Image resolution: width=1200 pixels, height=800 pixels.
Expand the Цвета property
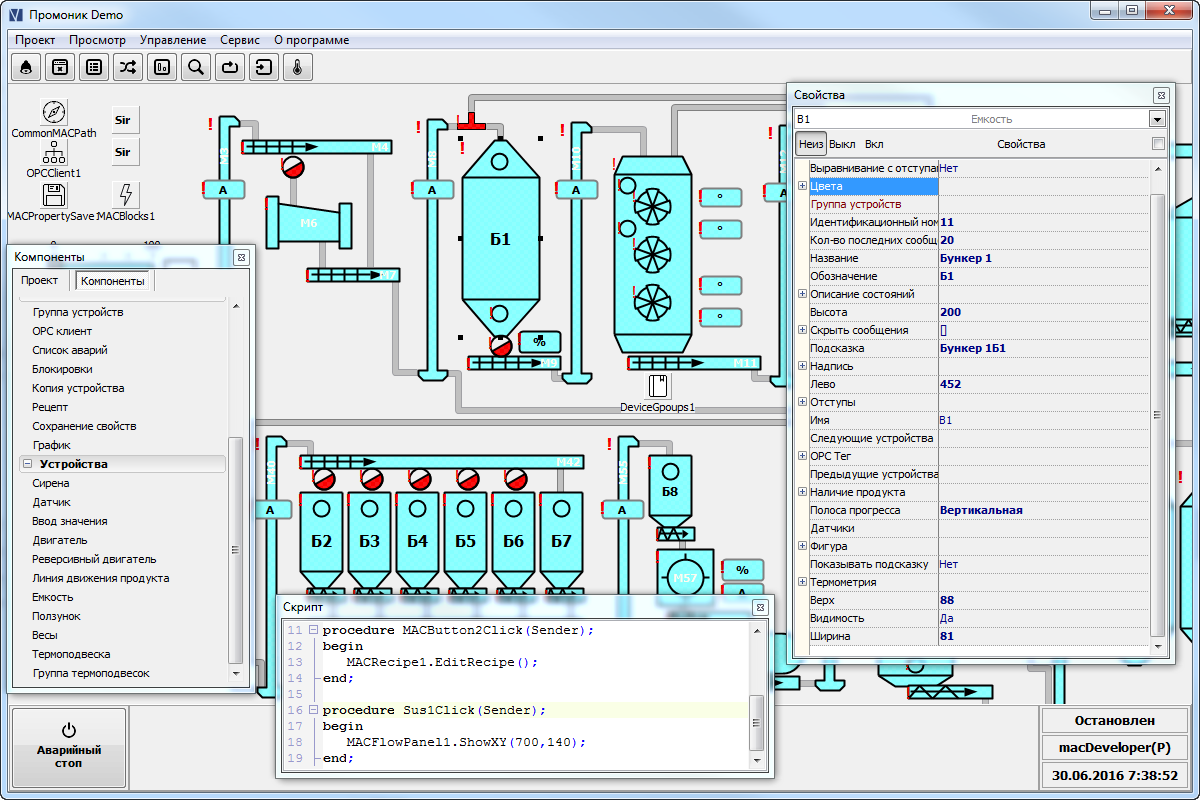click(802, 186)
